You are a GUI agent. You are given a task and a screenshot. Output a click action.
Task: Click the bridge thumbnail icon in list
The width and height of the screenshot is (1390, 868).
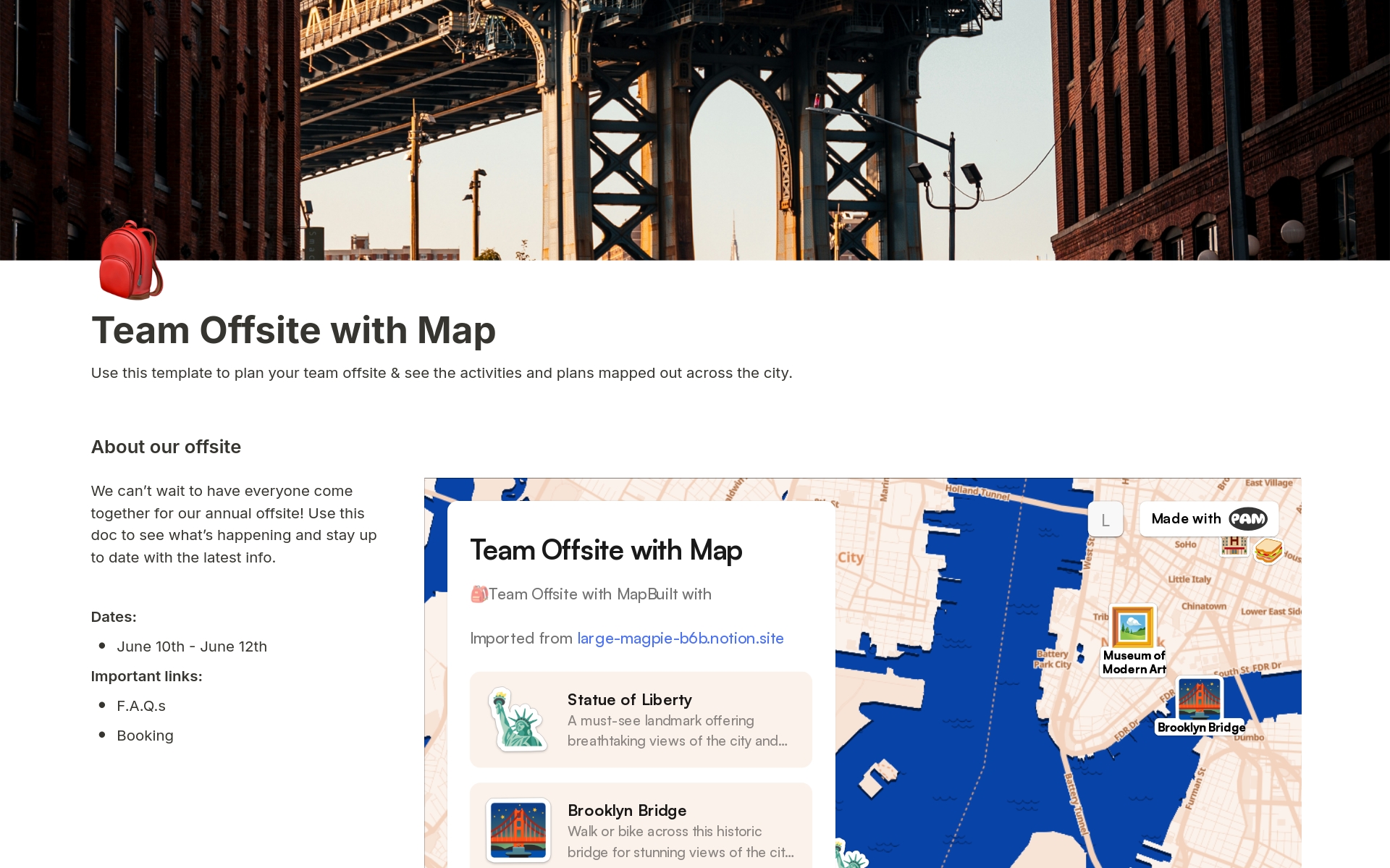point(518,830)
